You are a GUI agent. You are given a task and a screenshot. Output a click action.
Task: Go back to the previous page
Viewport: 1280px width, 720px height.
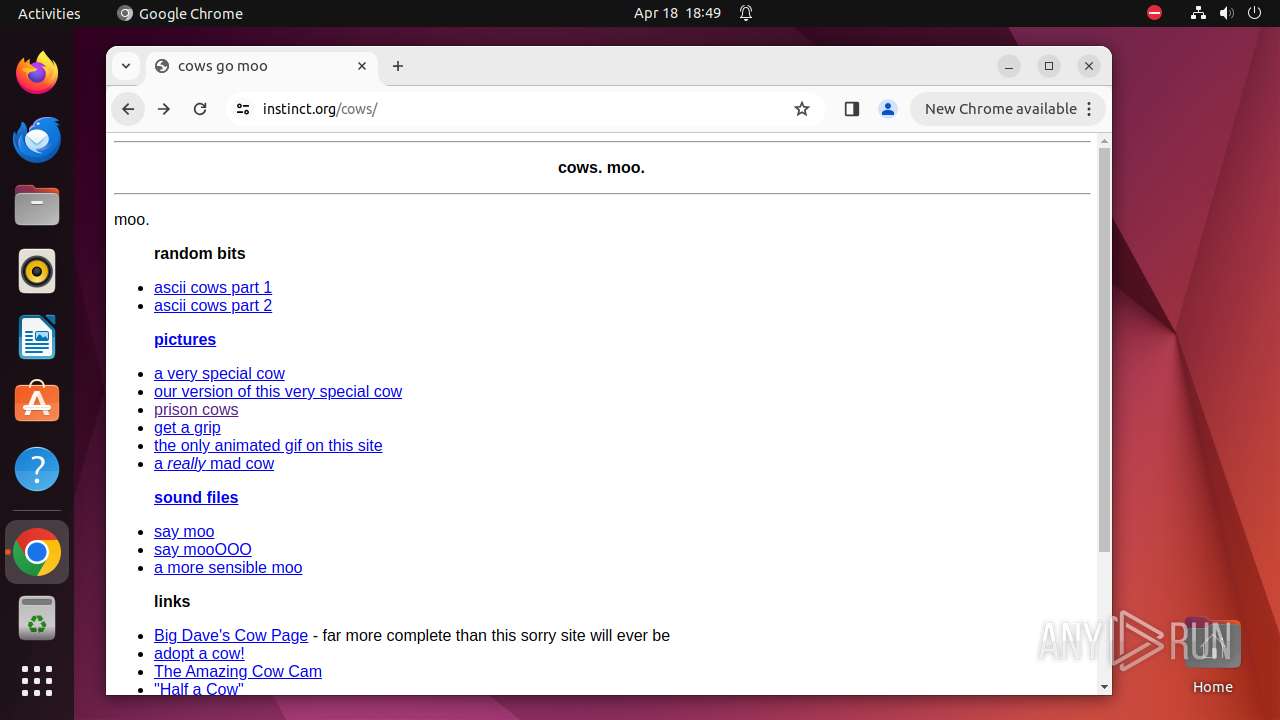[x=128, y=109]
